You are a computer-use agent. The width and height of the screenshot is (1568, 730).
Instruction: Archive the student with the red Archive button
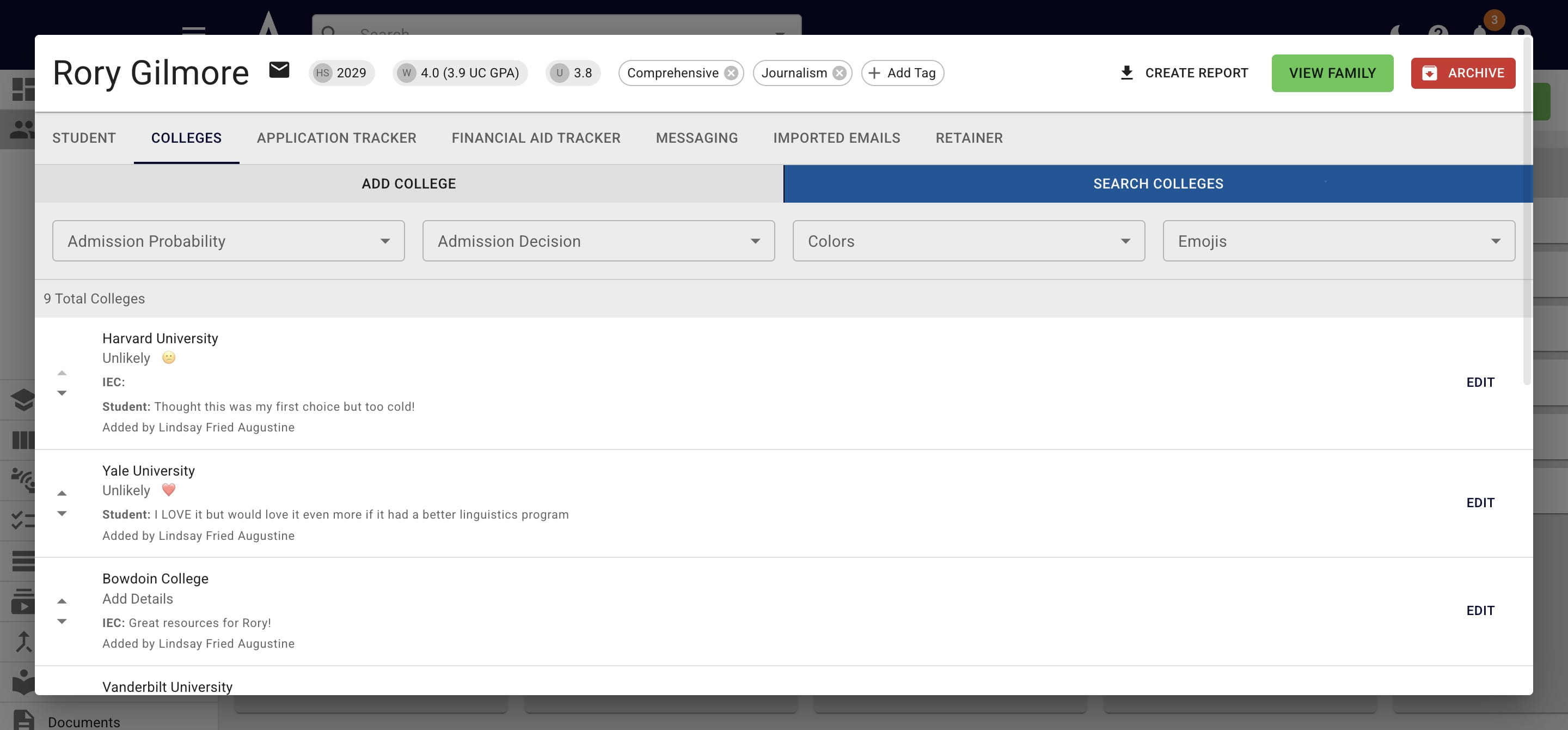(1463, 73)
